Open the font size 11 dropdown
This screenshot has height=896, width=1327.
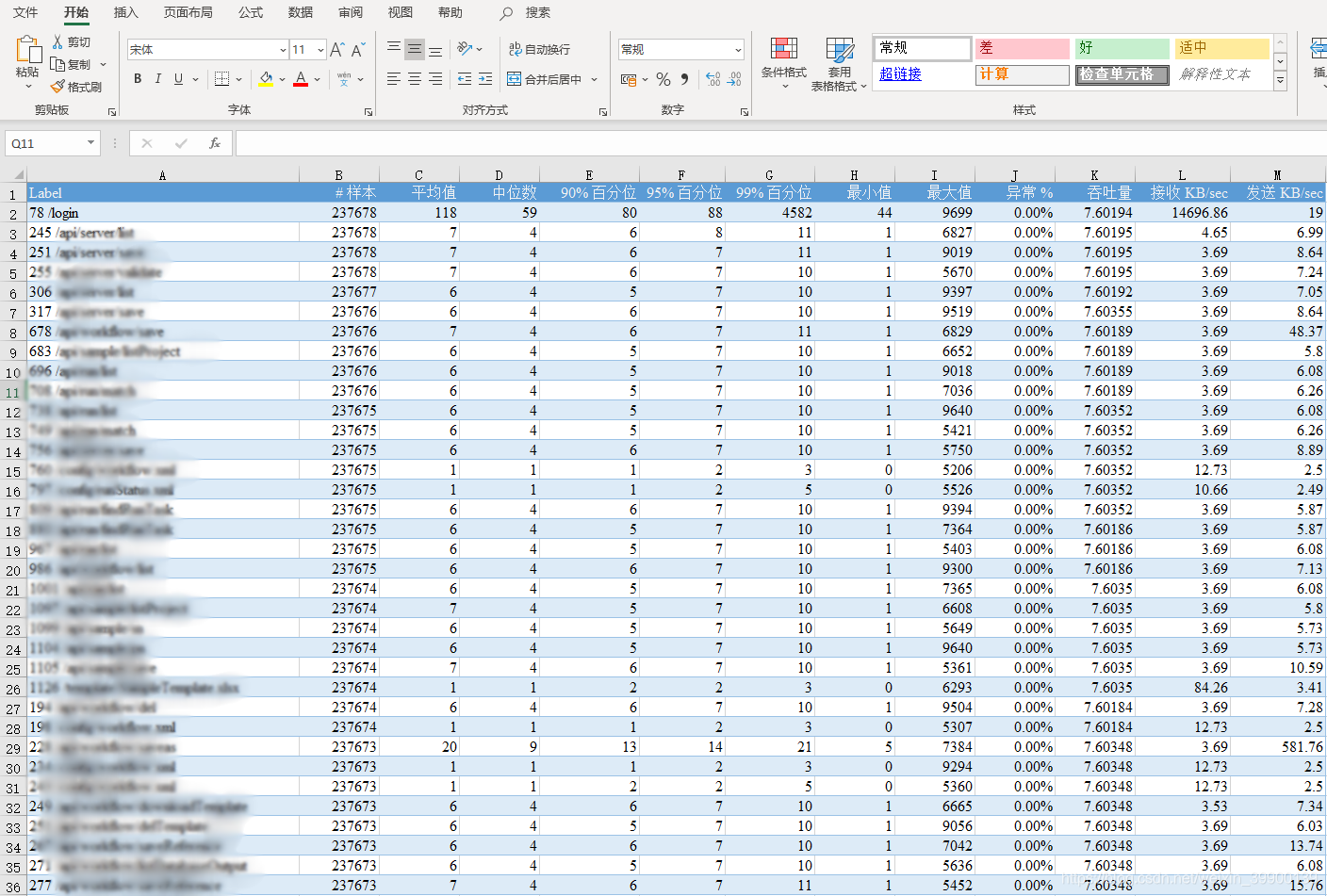point(320,50)
